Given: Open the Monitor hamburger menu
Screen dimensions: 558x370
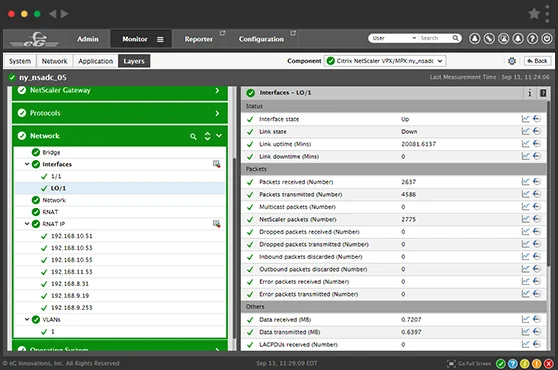Looking at the screenshot, I should pyautogui.click(x=160, y=39).
